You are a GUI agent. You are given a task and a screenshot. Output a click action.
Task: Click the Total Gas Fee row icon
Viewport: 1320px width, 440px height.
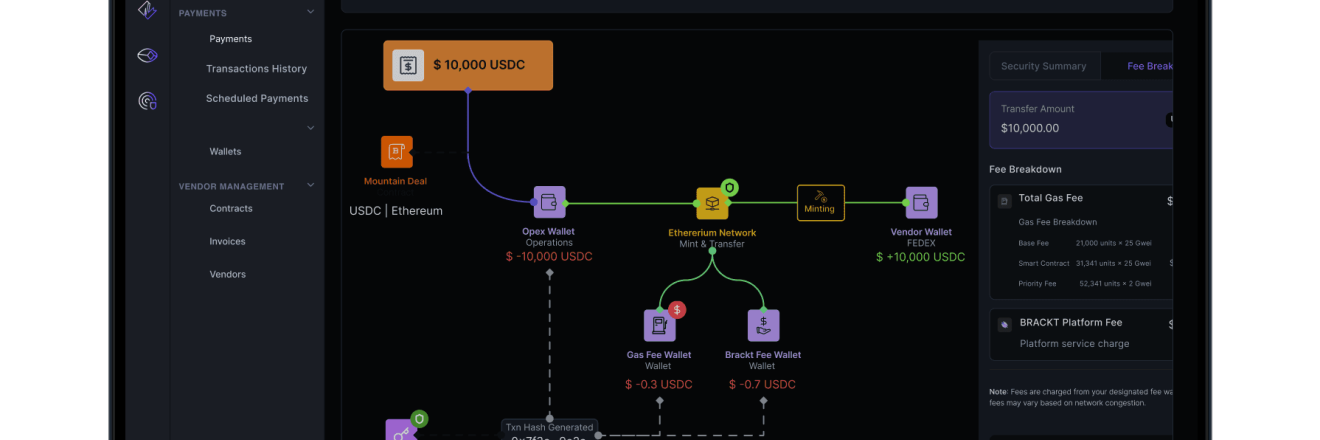1005,201
